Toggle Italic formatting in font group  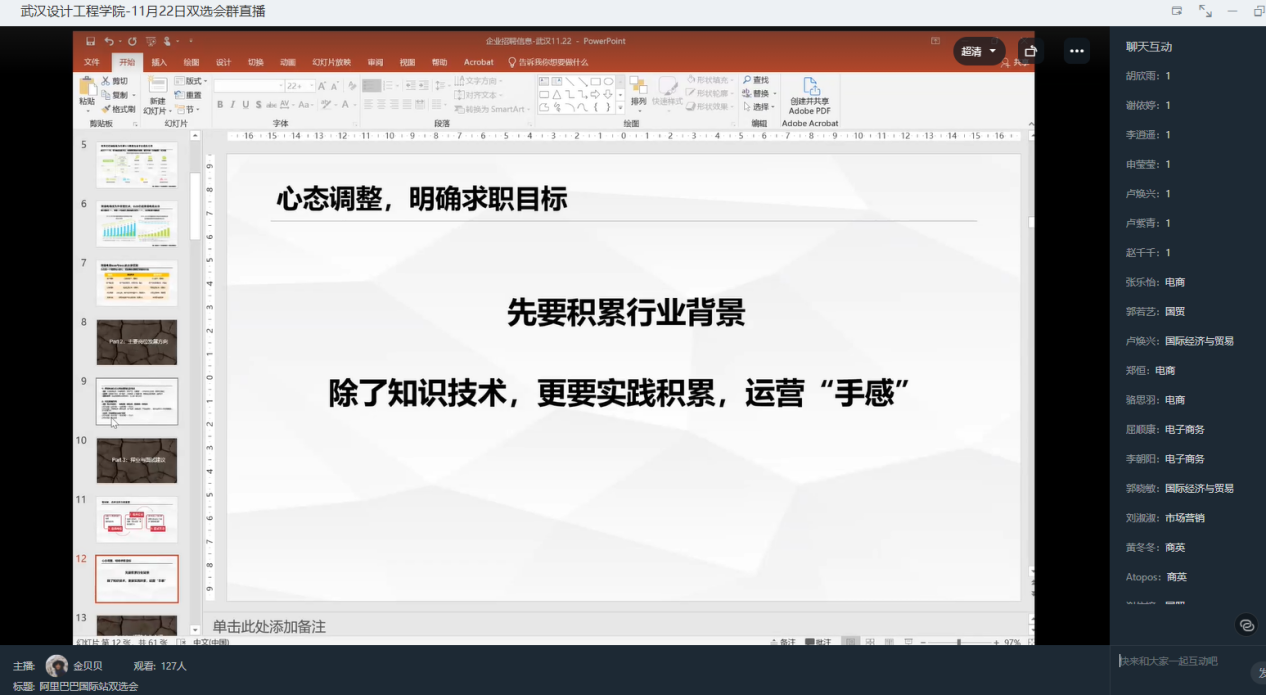(232, 105)
